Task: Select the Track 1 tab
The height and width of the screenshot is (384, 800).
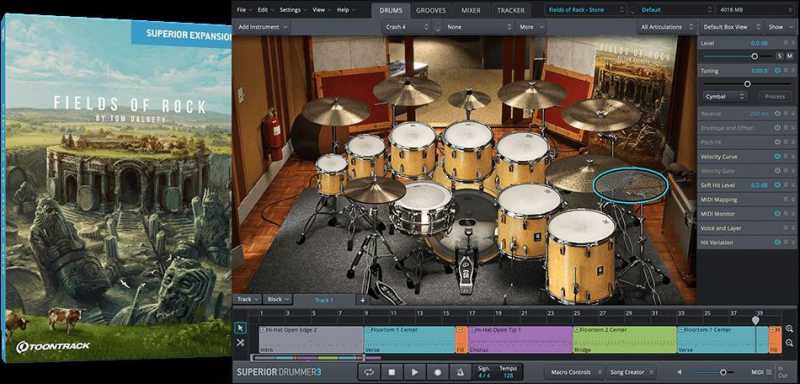Action: [x=324, y=300]
